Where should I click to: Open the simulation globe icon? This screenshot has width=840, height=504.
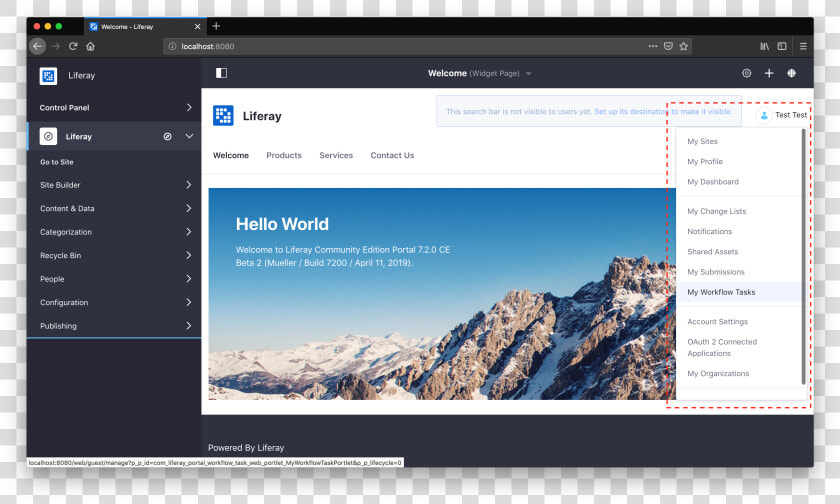point(791,73)
